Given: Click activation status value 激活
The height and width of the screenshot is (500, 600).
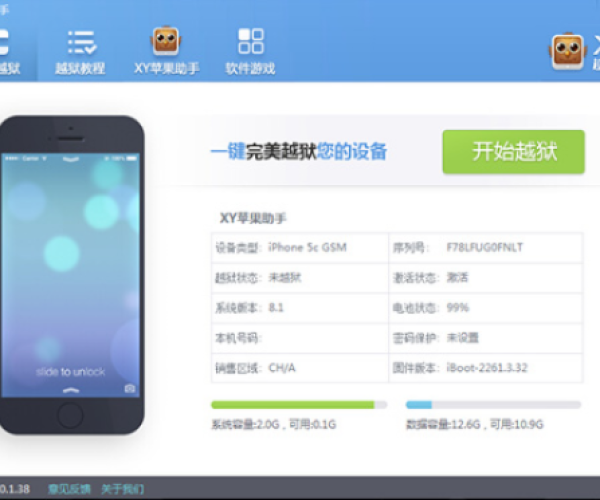Looking at the screenshot, I should click(x=457, y=277).
